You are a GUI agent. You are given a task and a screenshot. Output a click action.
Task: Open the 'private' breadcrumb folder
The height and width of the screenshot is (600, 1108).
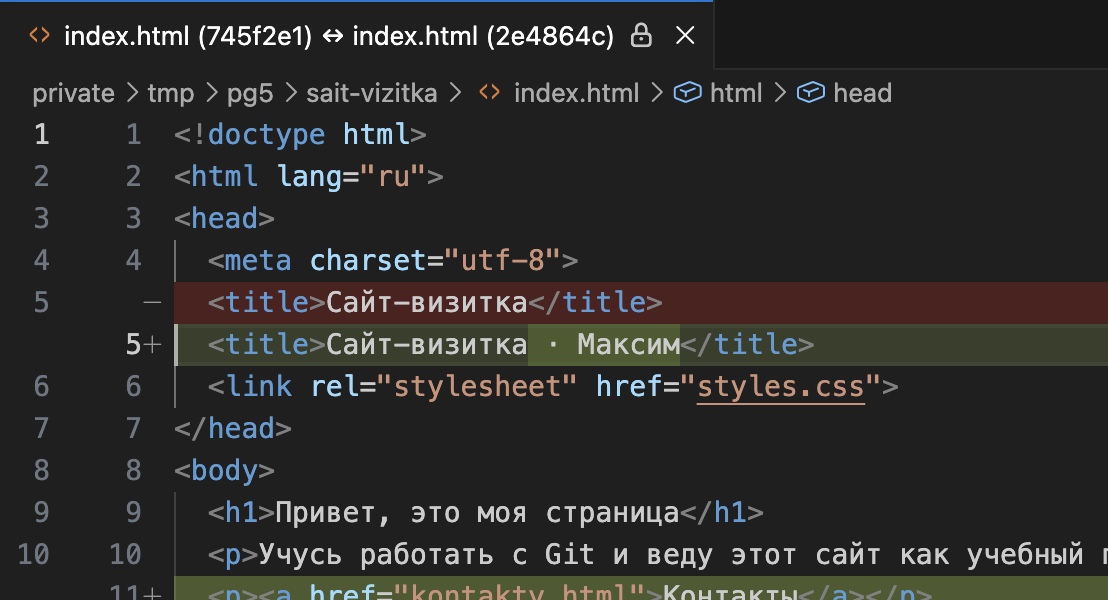pyautogui.click(x=73, y=93)
